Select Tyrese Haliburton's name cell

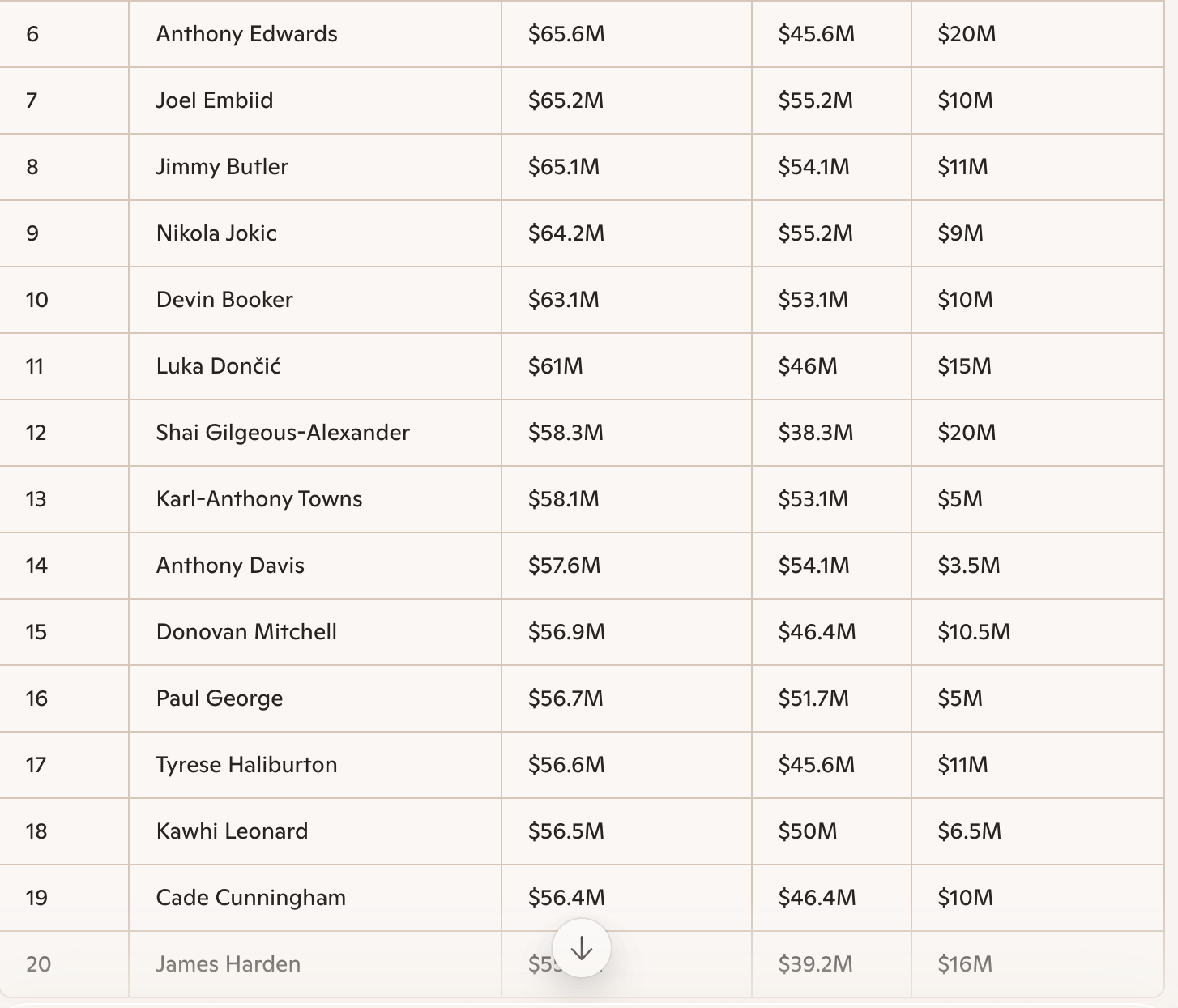click(x=246, y=765)
